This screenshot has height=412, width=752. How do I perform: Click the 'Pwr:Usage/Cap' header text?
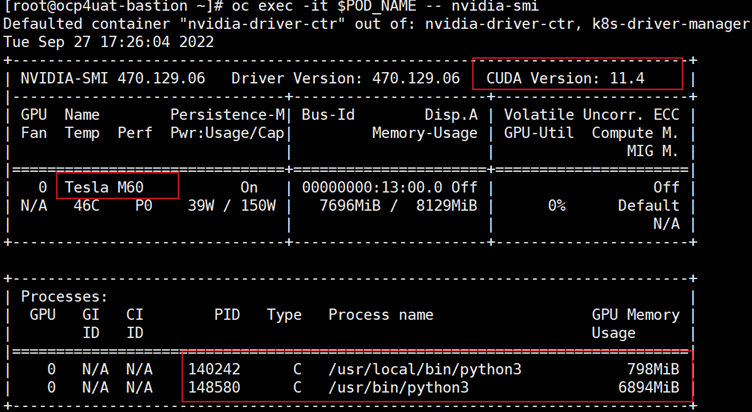pos(227,133)
